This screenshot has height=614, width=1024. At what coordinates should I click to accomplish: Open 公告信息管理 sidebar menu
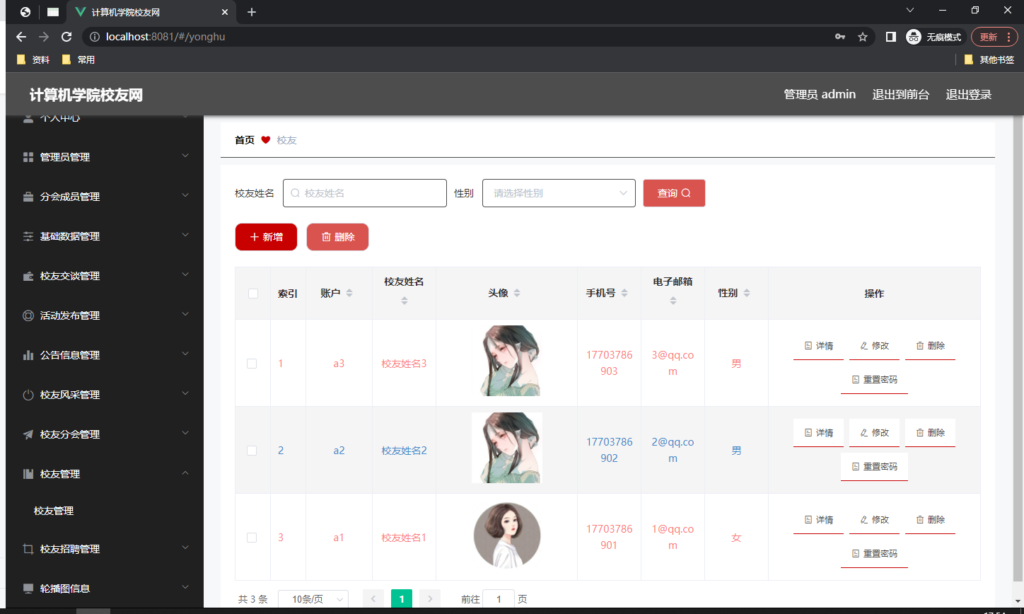(x=104, y=355)
